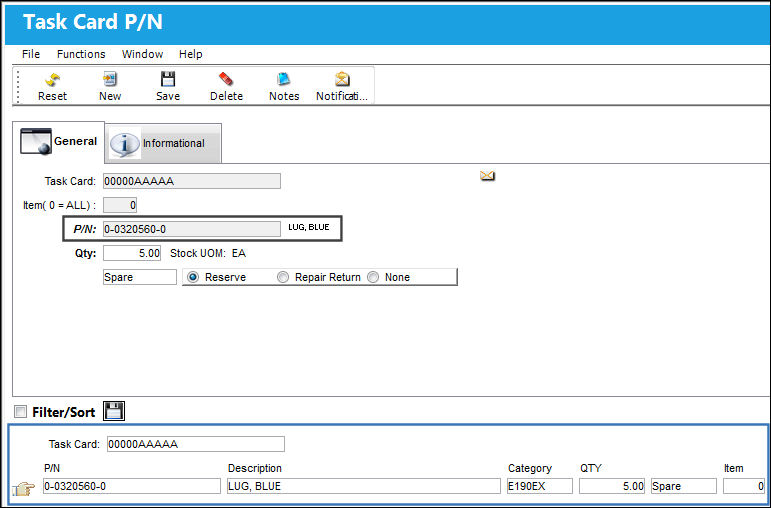The image size is (771, 508).
Task: Click the Category column header
Action: [530, 468]
